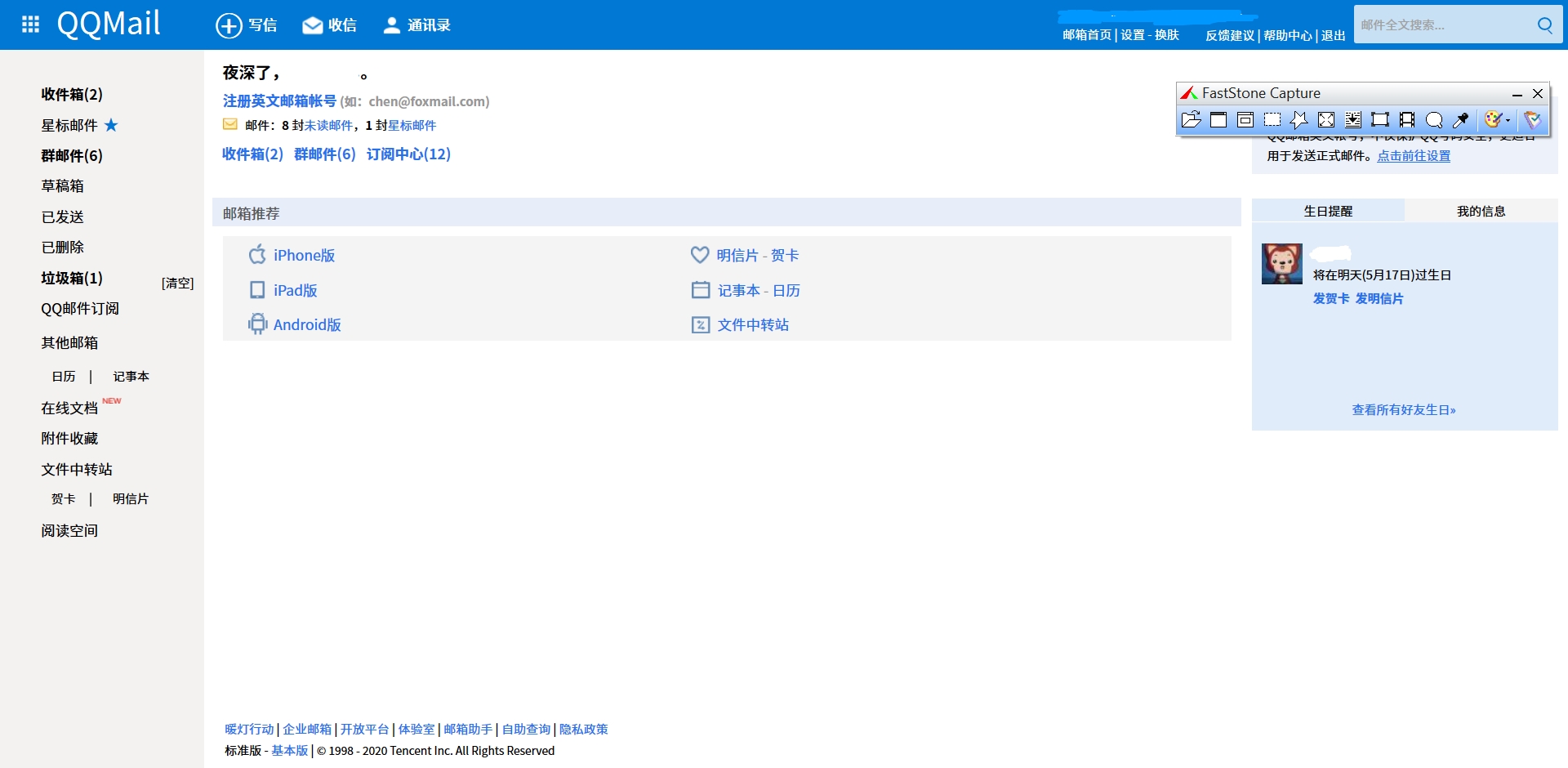Image resolution: width=1568 pixels, height=768 pixels.
Task: Open sidebar 记事本 link
Action: 131,376
